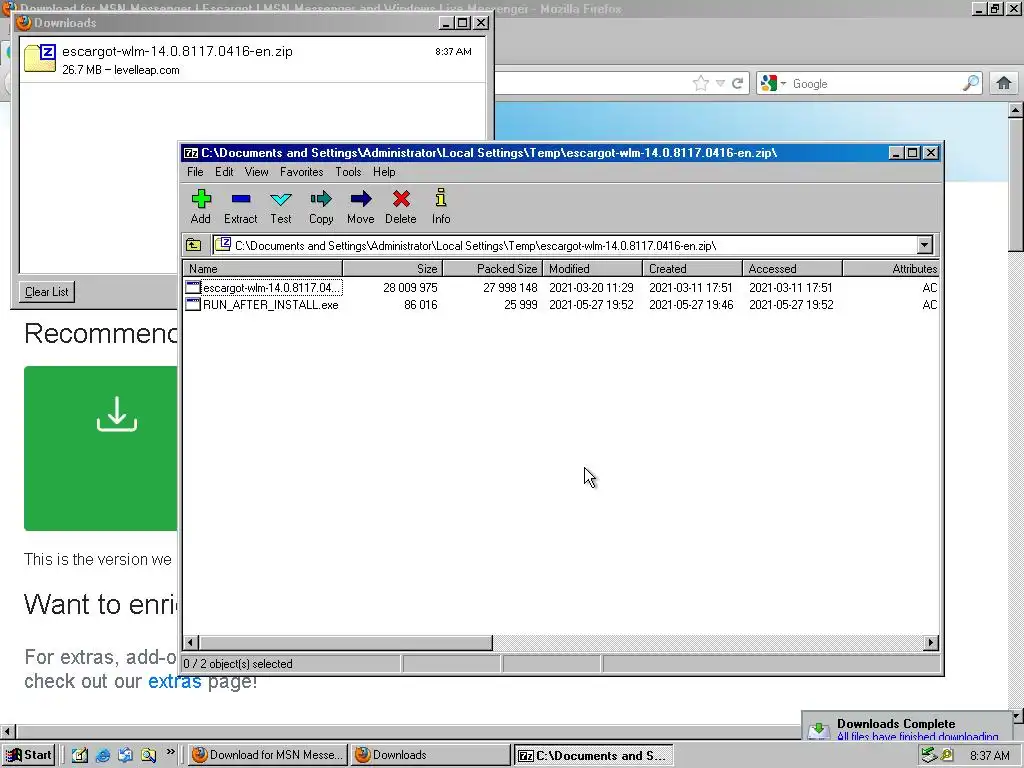This screenshot has width=1024, height=768.
Task: Run the Test archive tool
Action: click(x=281, y=199)
